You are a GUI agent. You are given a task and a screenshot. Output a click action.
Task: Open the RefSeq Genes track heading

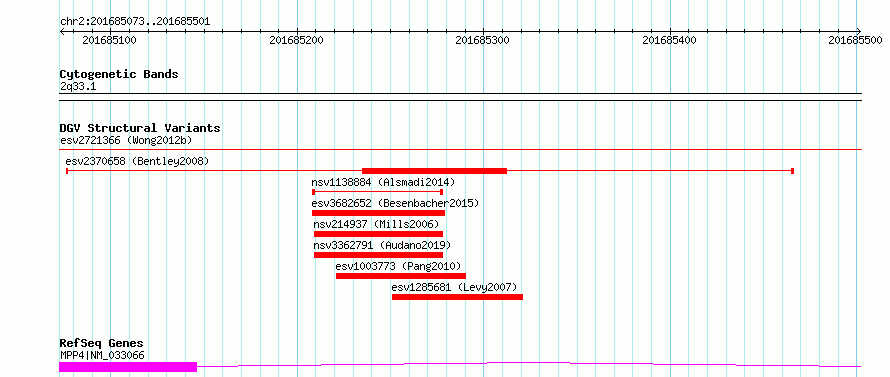click(102, 344)
